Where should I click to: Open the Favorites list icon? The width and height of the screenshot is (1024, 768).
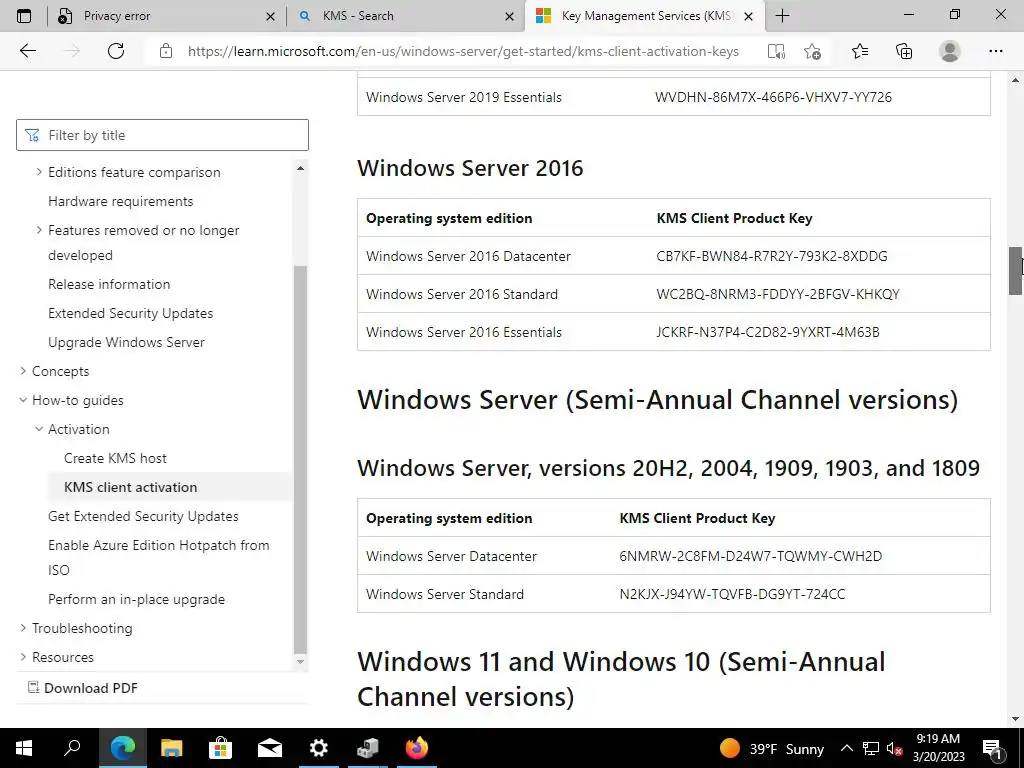point(860,51)
